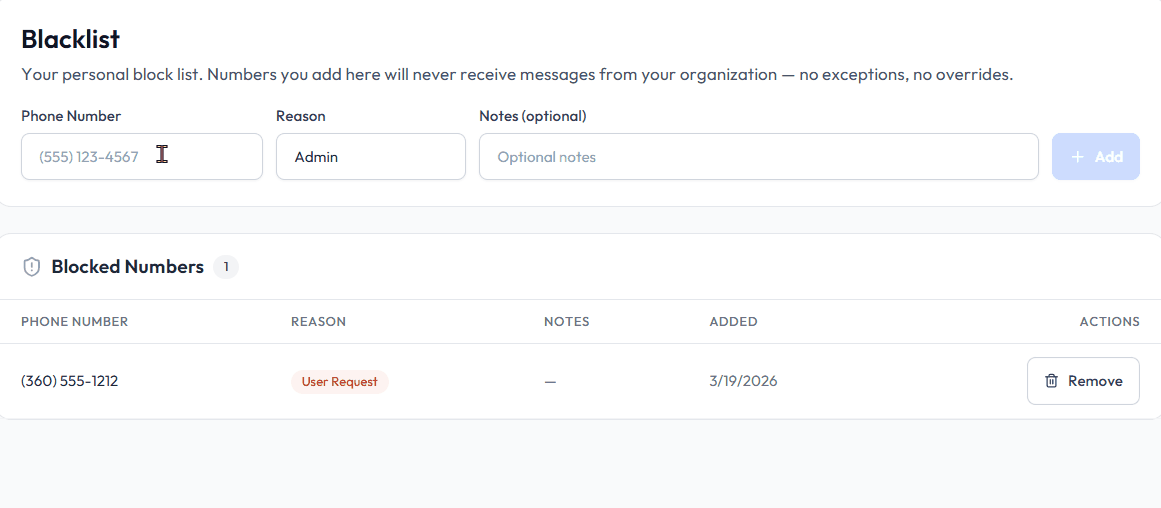The image size is (1161, 508).
Task: Click the shield icon beside Blocked Numbers
Action: (x=32, y=267)
